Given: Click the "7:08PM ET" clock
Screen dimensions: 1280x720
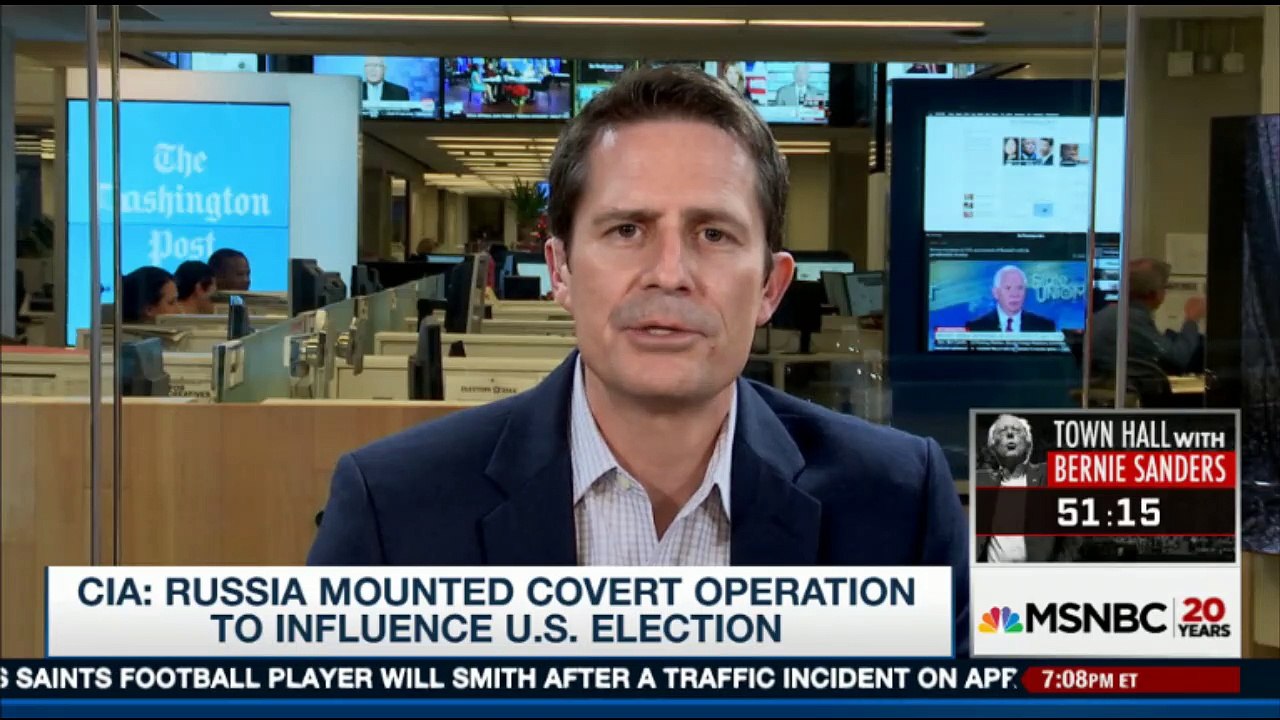Looking at the screenshot, I should [1090, 680].
